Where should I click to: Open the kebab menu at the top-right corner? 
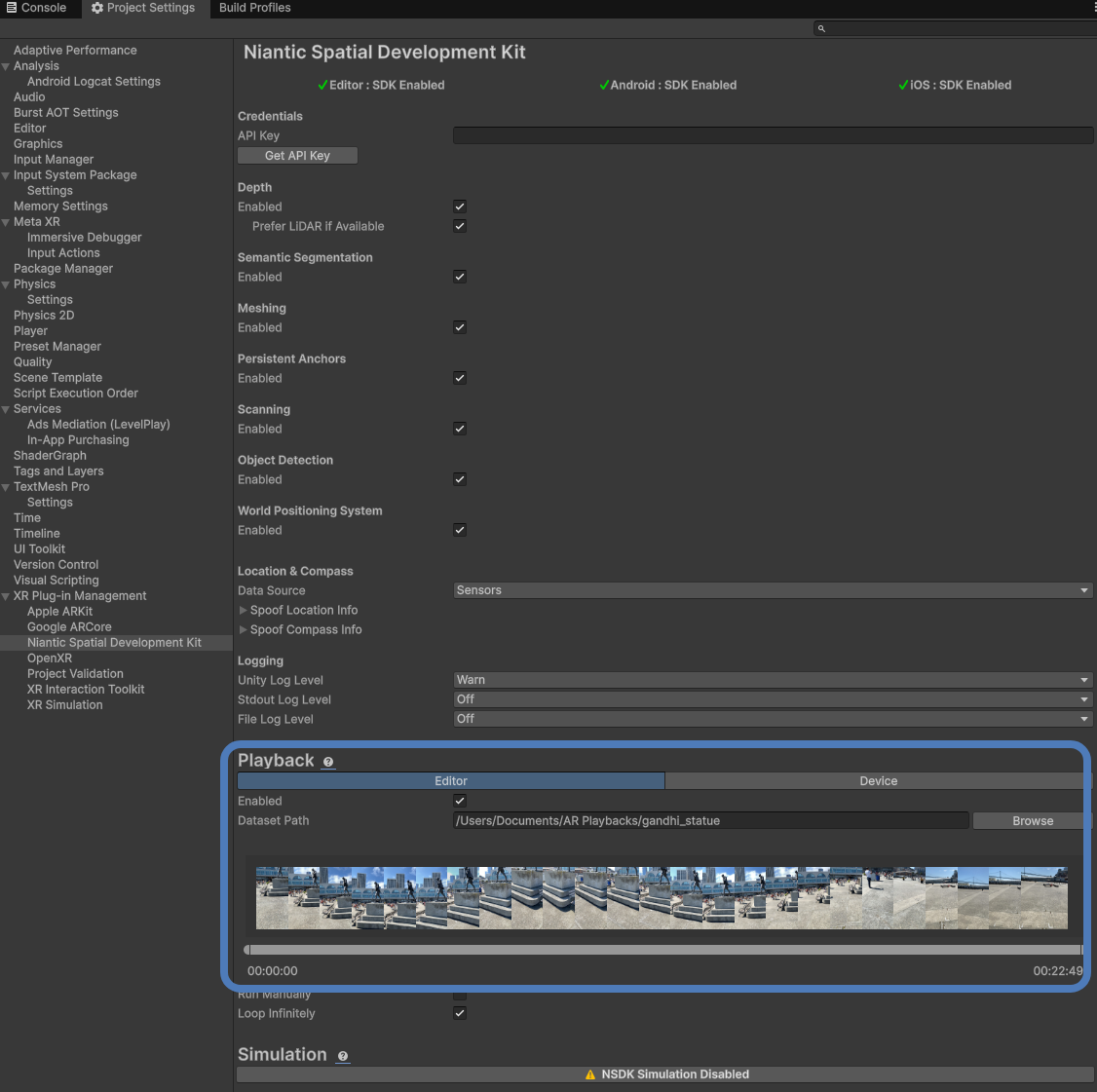pyautogui.click(x=1093, y=8)
